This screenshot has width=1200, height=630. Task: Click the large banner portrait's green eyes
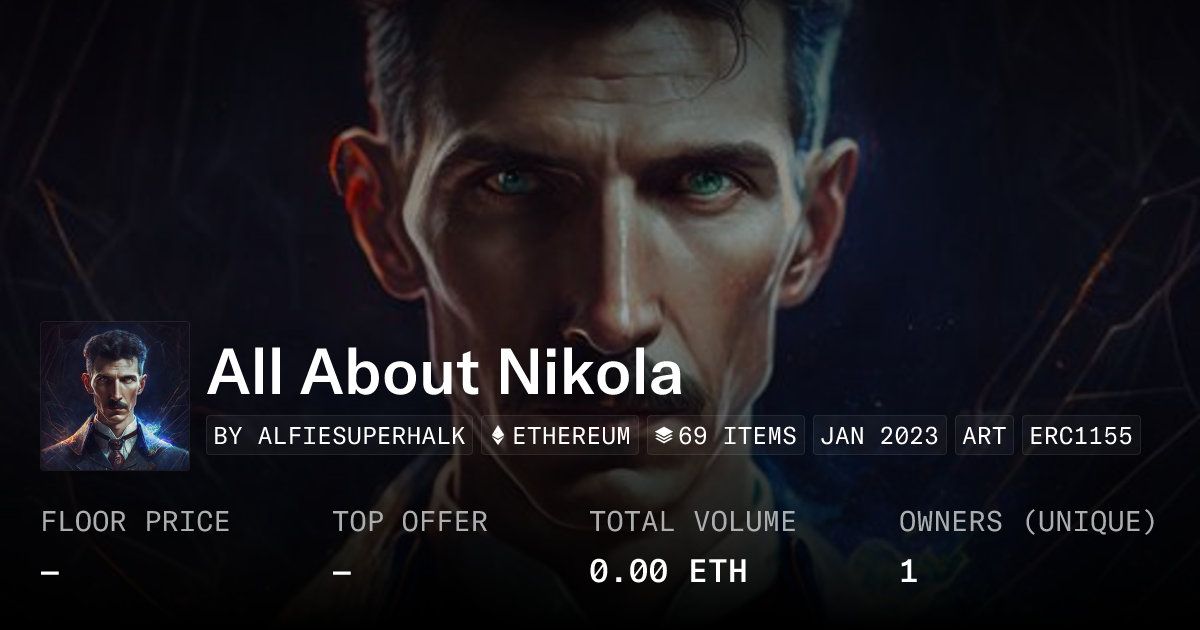click(x=605, y=183)
